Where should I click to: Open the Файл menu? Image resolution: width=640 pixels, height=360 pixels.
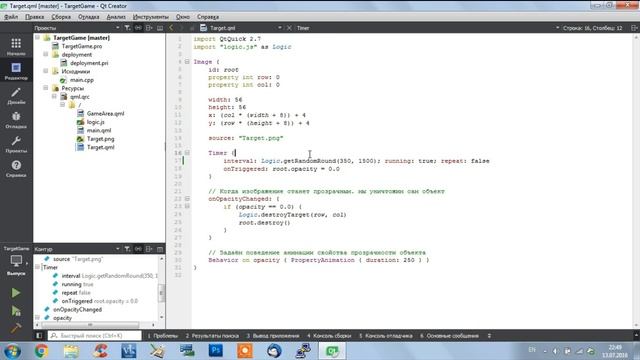[x=11, y=17]
